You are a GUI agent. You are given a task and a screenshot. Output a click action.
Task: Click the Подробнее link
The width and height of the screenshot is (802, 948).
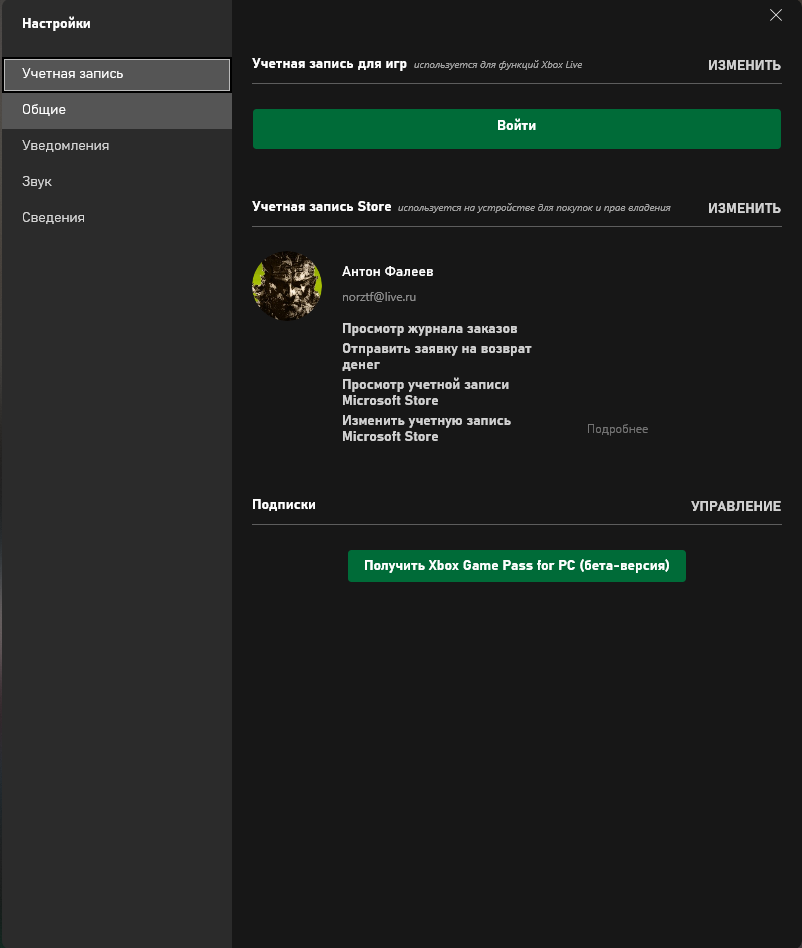point(617,429)
